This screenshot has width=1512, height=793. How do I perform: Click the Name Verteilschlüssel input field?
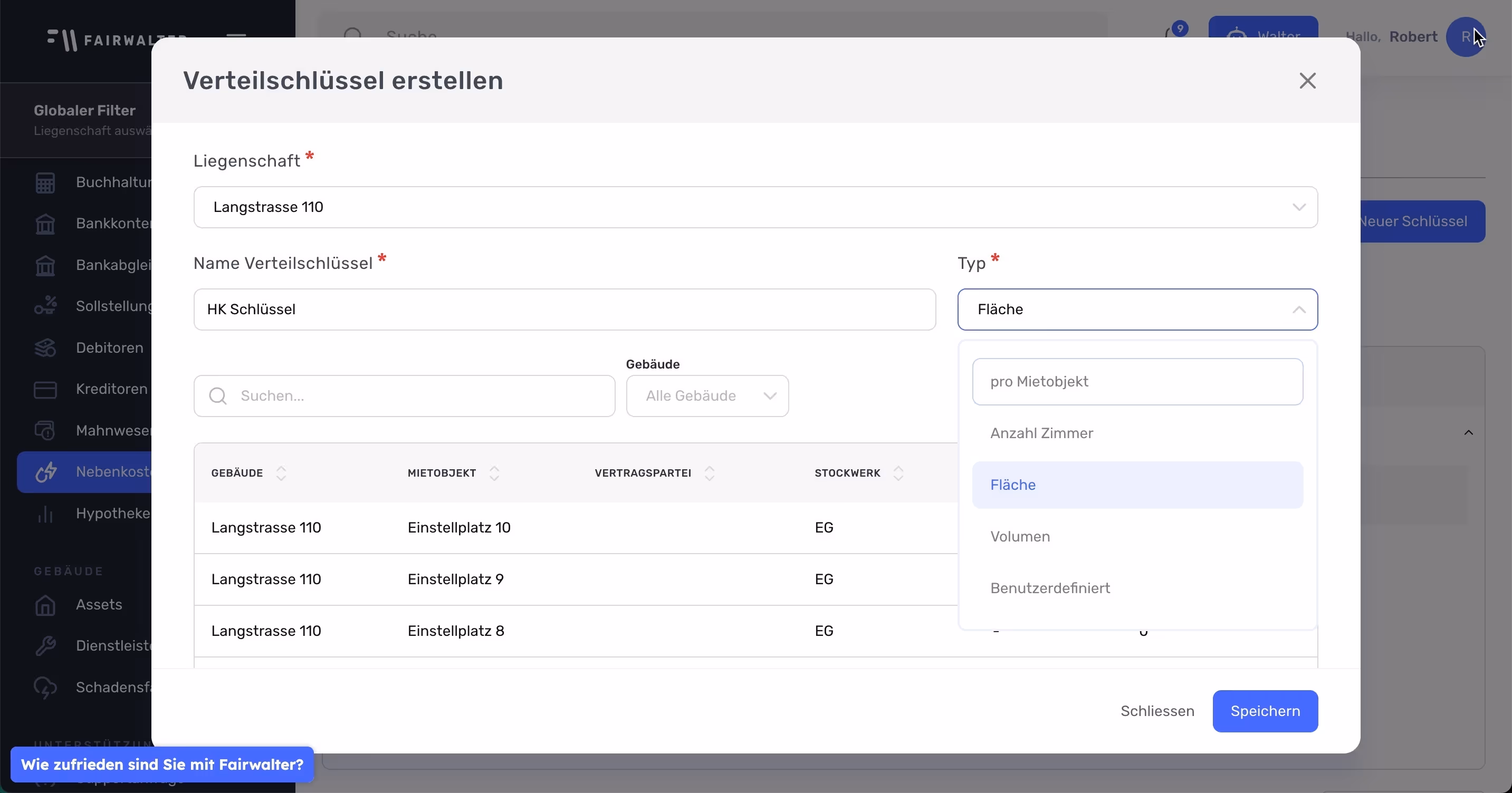coord(564,309)
